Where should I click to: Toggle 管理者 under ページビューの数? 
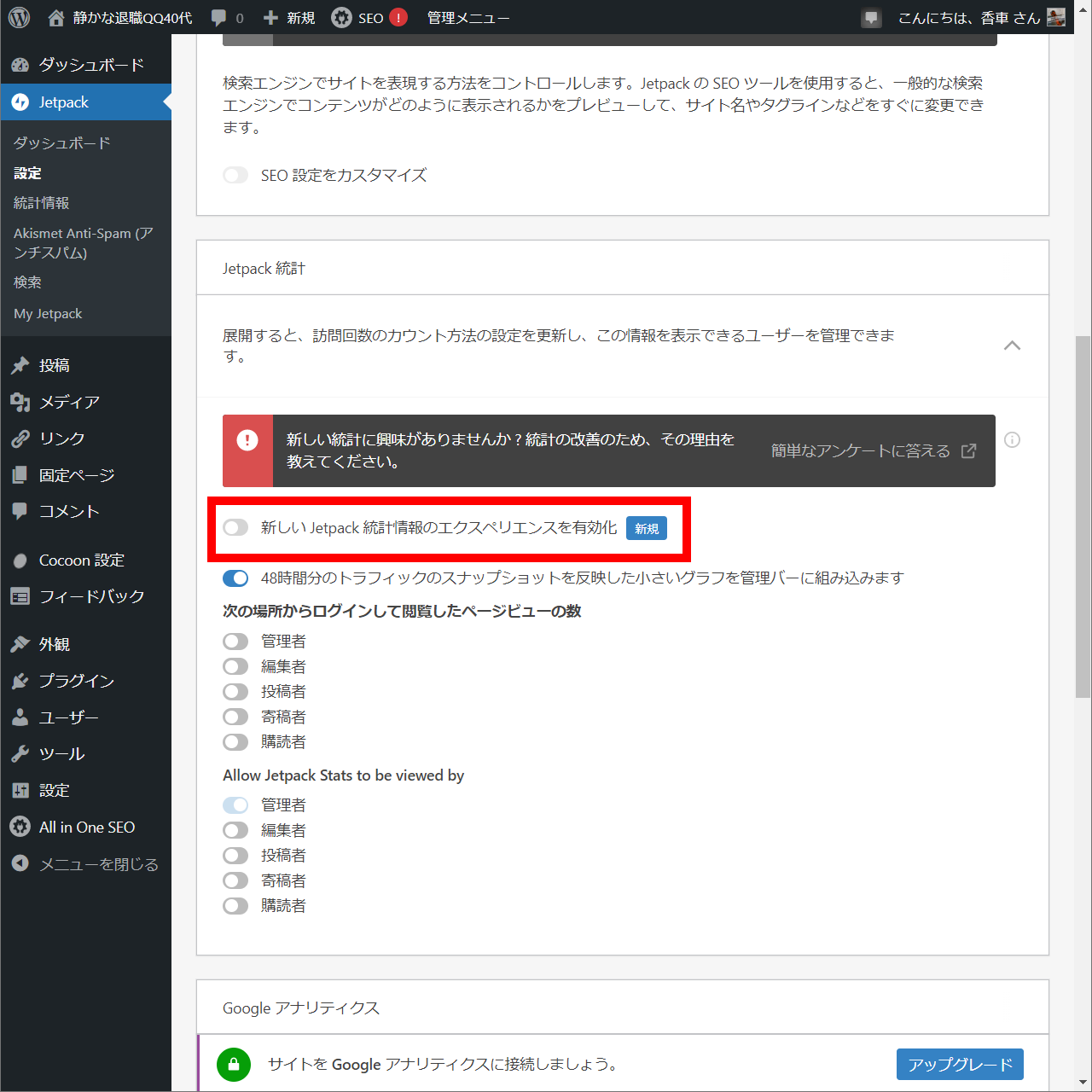[235, 642]
